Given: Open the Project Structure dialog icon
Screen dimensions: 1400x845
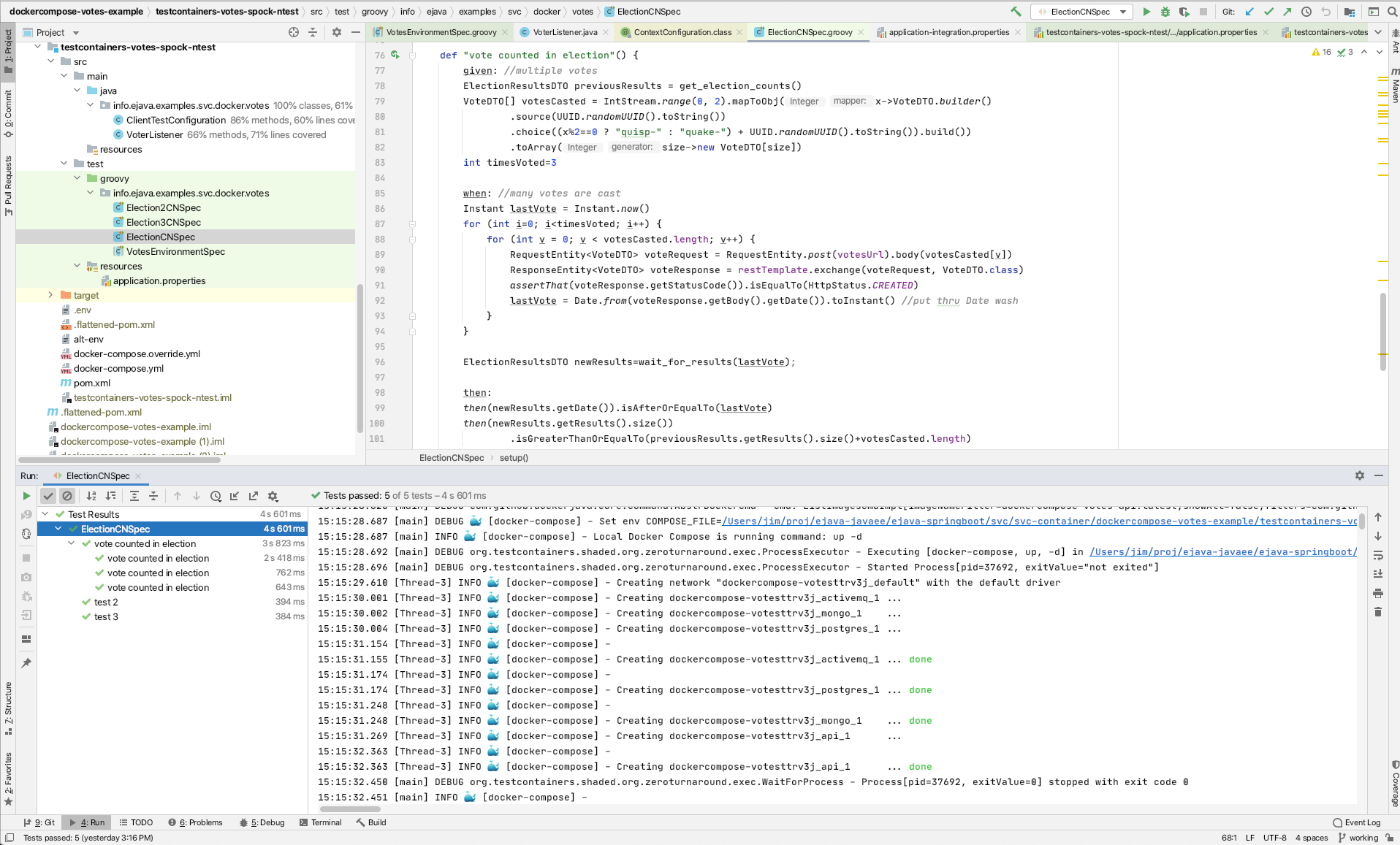Looking at the screenshot, I should 1349,12.
